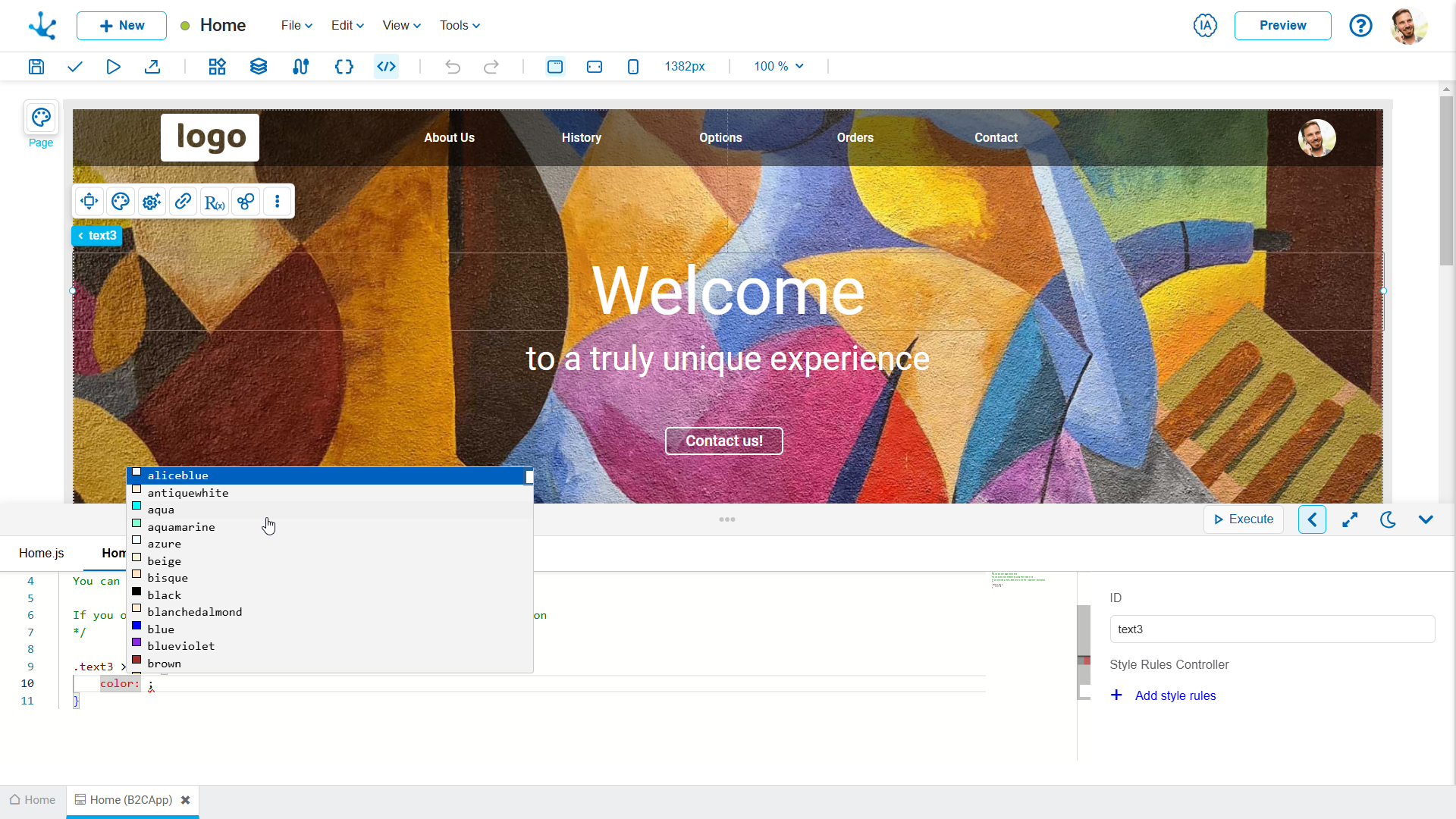Screen dimensions: 1456x819
Task: Click the Undo arrow icon
Action: [x=453, y=67]
